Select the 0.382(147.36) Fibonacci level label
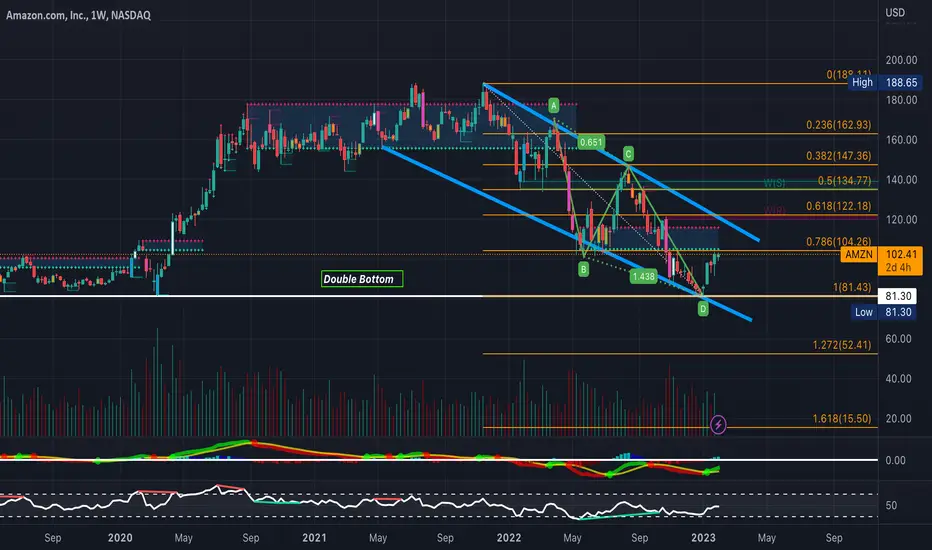This screenshot has height=550, width=932. point(838,156)
